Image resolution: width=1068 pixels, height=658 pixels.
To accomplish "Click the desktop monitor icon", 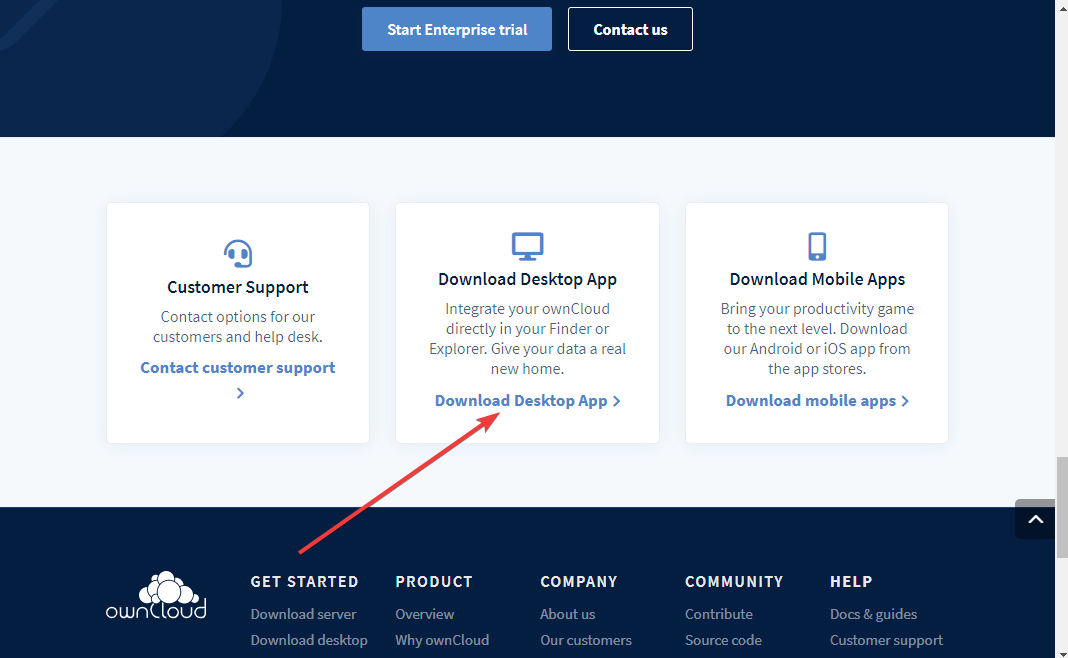I will 527,246.
